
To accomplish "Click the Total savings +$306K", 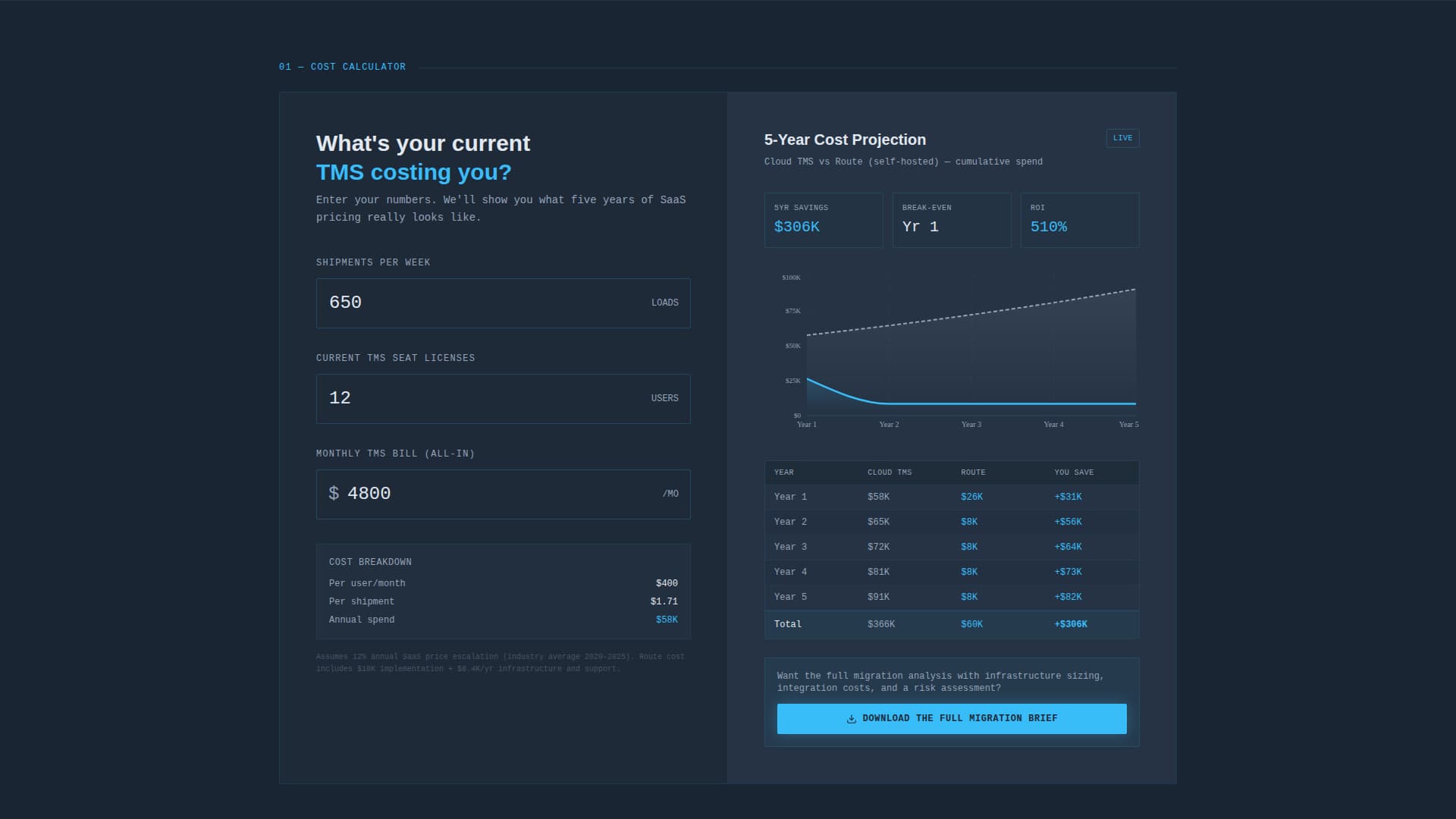I will (1071, 624).
